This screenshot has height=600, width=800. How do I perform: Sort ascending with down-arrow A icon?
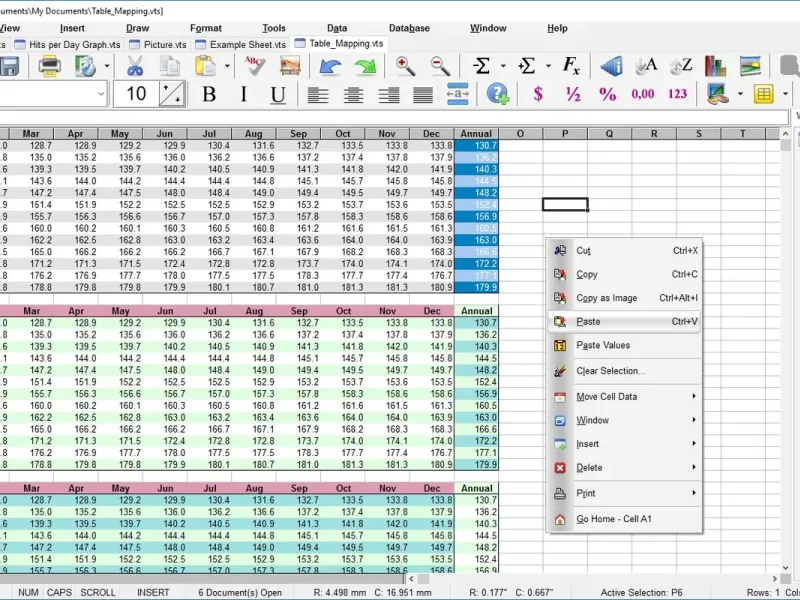[x=645, y=66]
